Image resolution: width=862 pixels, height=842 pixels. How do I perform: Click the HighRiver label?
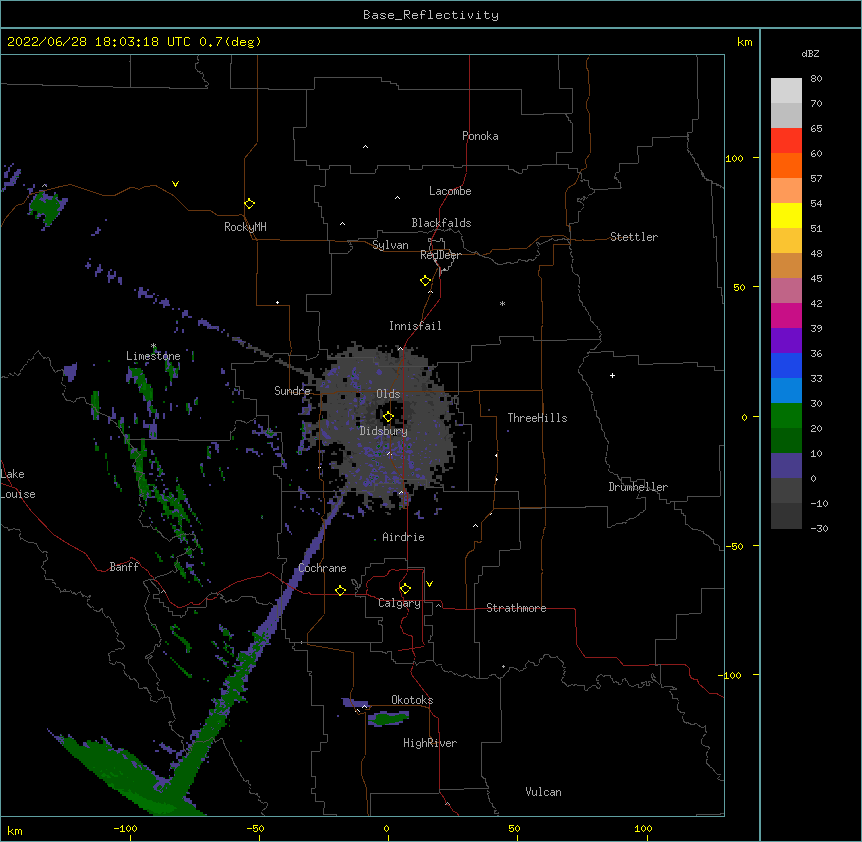(x=430, y=743)
